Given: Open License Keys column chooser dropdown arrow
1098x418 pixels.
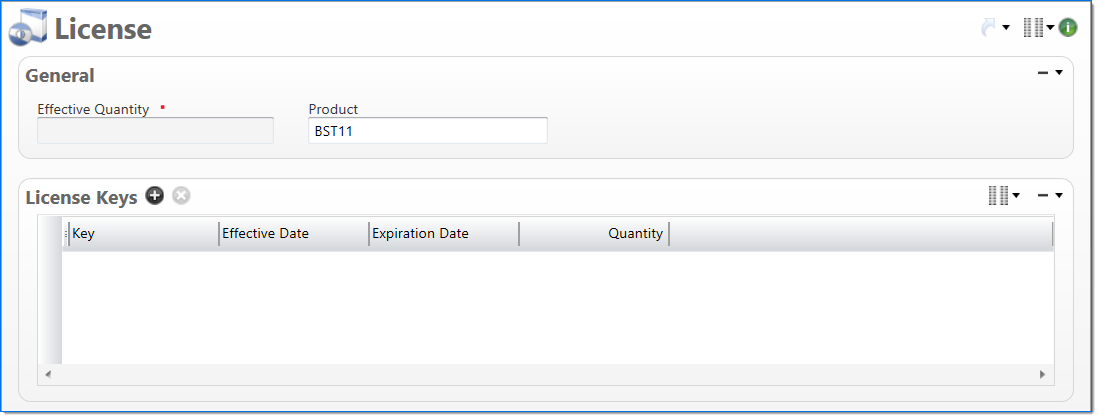Looking at the screenshot, I should 1016,196.
